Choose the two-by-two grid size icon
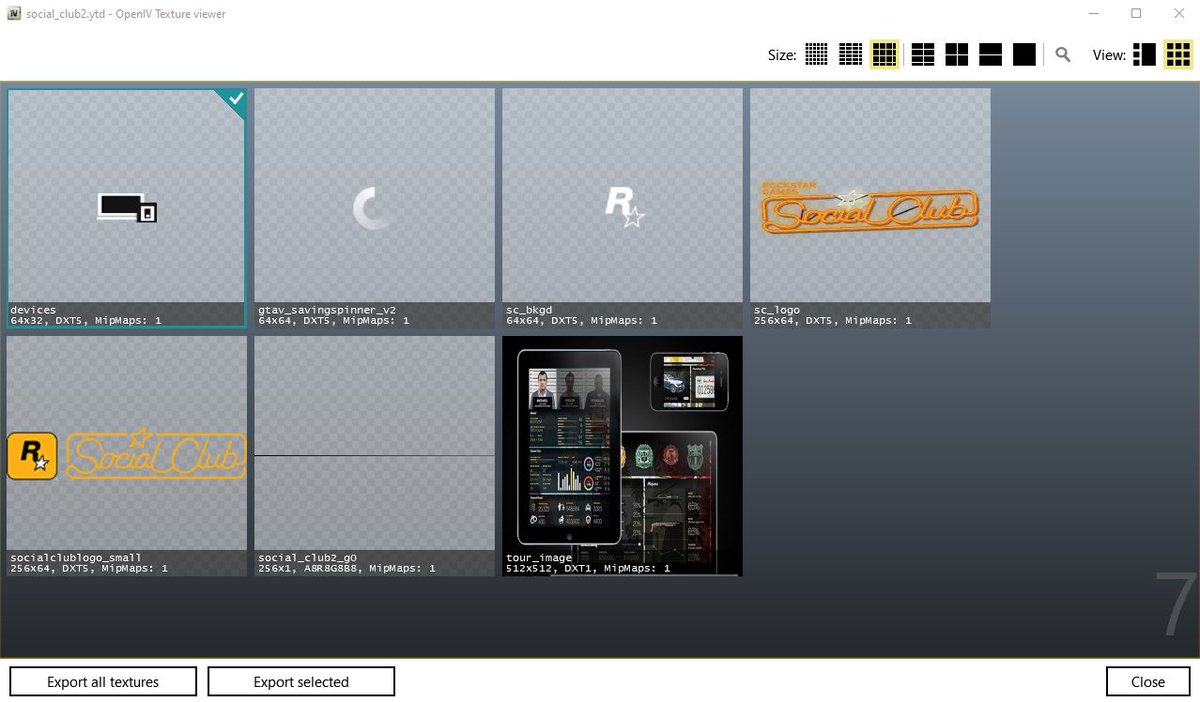Screen dimensions: 1200x702 [957, 54]
